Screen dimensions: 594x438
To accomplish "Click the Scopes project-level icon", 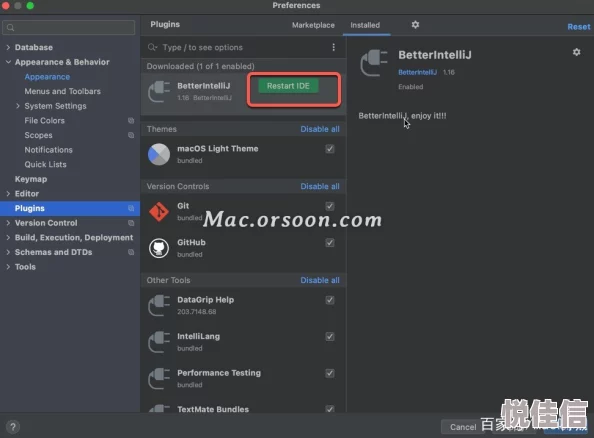I will tap(131, 135).
